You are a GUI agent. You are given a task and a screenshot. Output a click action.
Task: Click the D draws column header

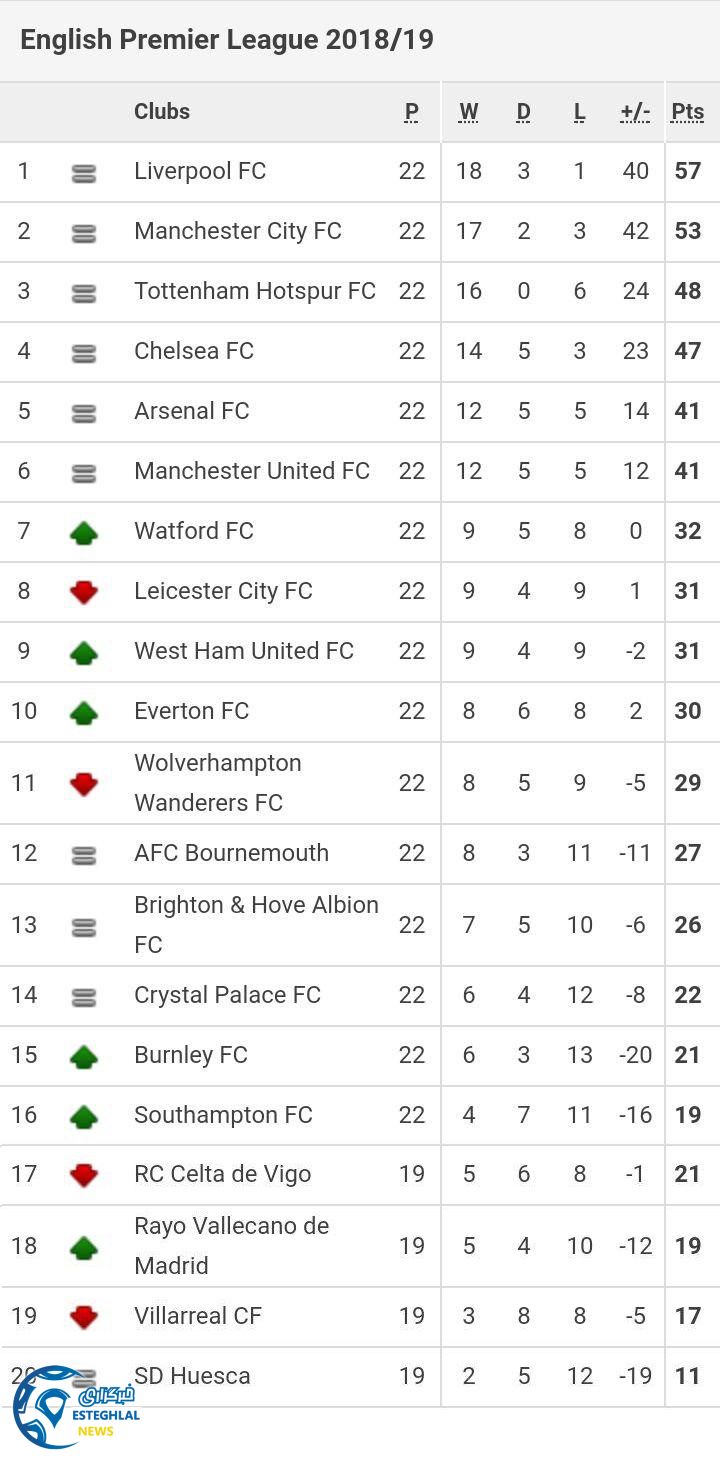tap(523, 112)
